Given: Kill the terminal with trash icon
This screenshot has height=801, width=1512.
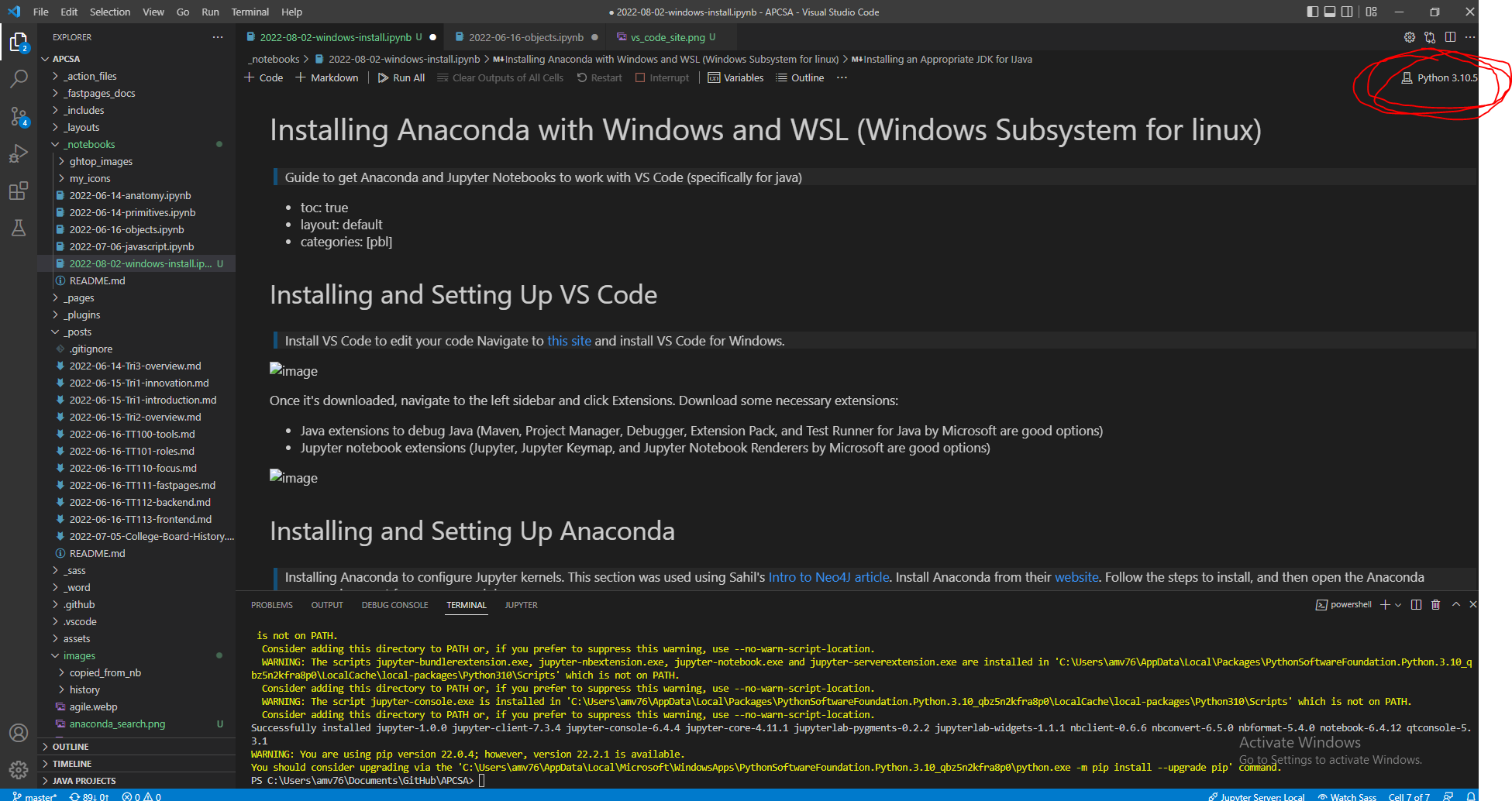Looking at the screenshot, I should 1435,605.
